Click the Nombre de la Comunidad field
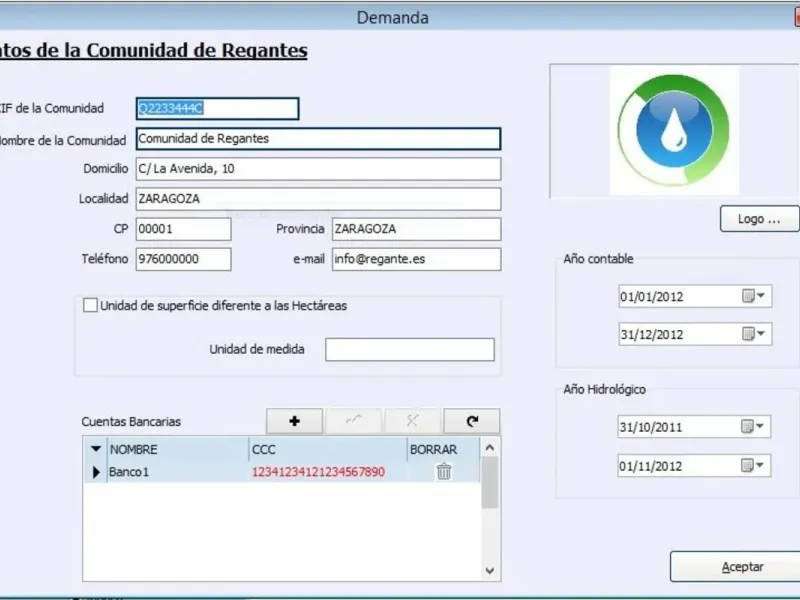The image size is (800, 600). (318, 139)
